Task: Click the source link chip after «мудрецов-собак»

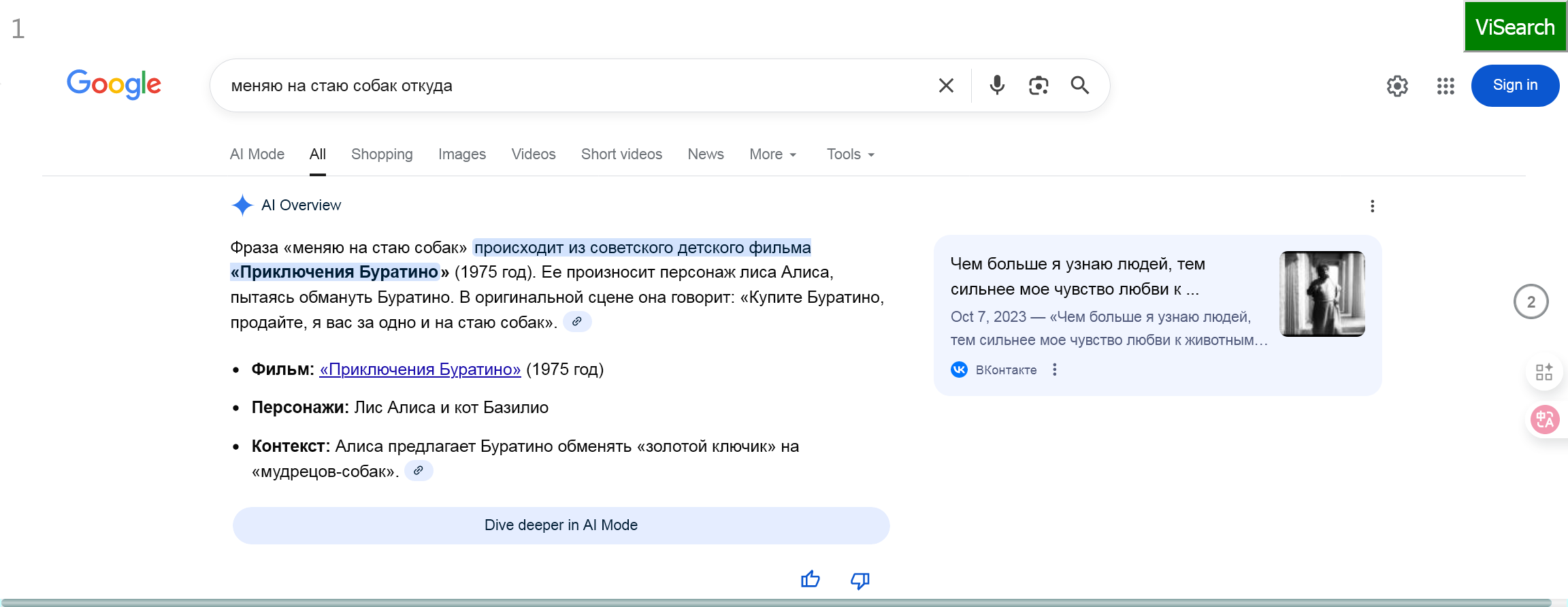Action: tap(419, 471)
